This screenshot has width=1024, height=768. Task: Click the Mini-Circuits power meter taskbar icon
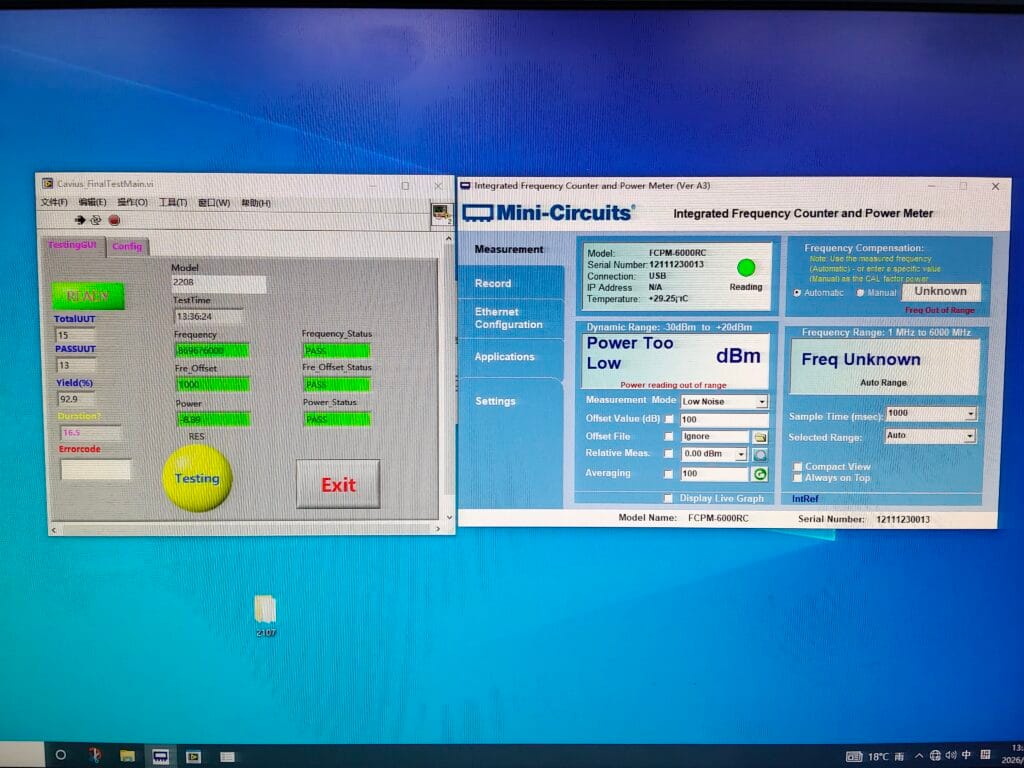click(161, 756)
